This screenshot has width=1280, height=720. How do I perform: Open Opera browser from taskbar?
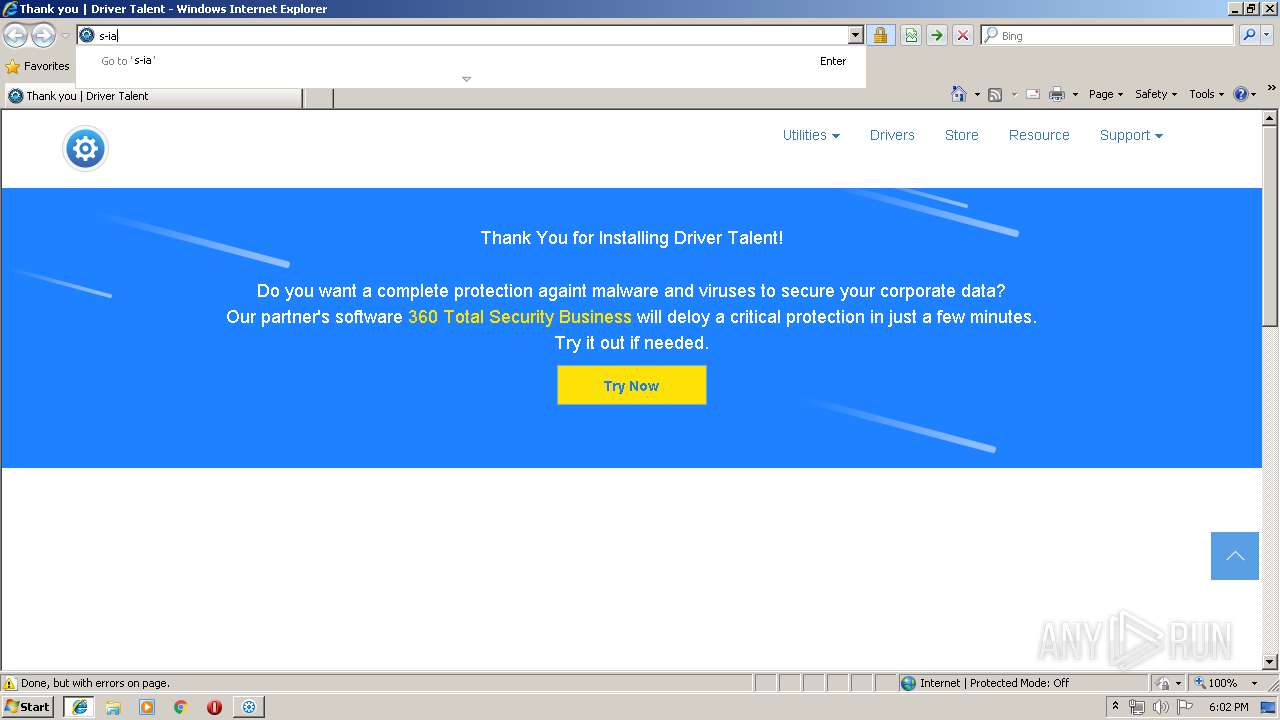214,707
